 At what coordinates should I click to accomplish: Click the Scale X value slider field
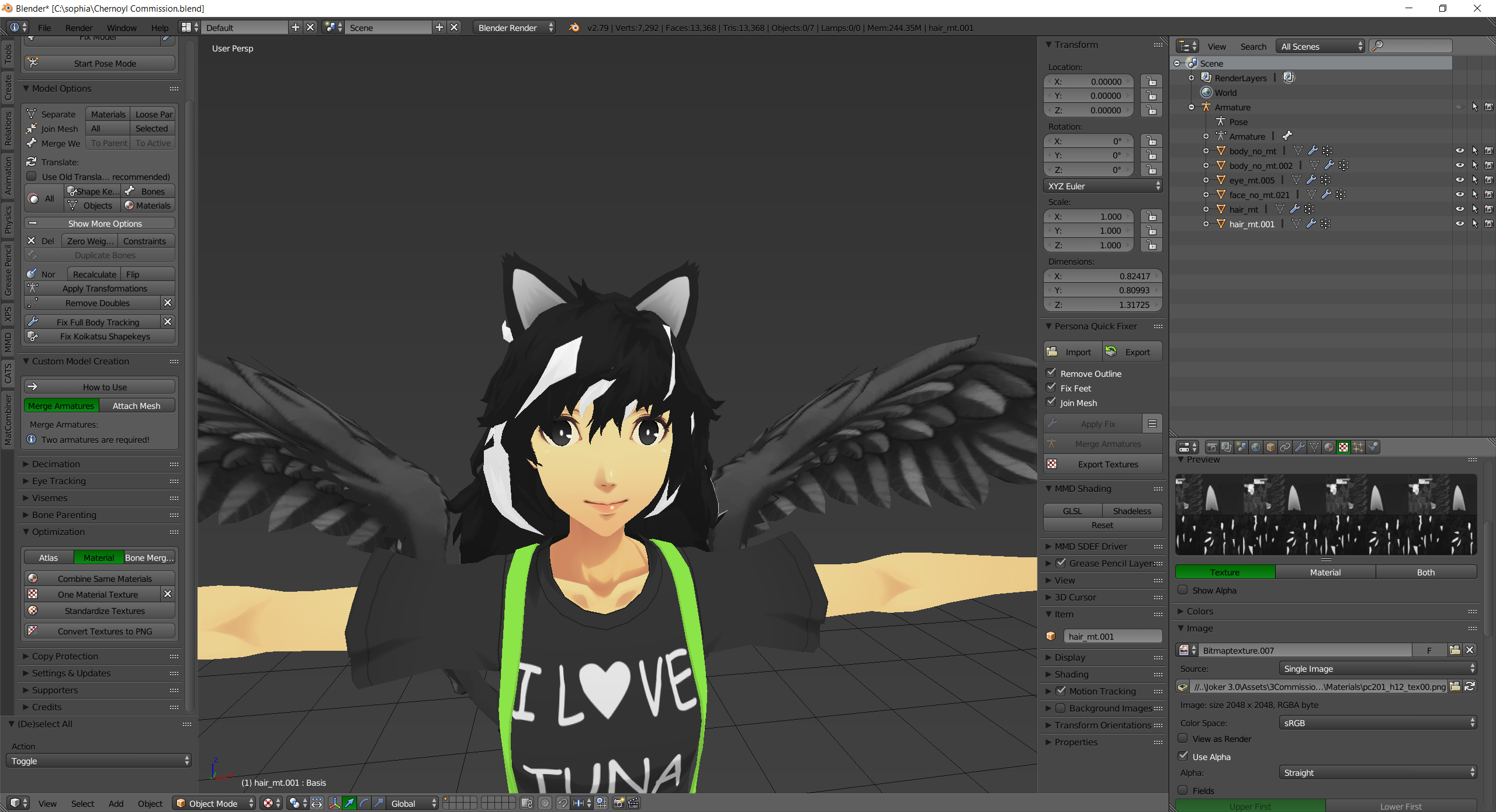[x=1089, y=216]
